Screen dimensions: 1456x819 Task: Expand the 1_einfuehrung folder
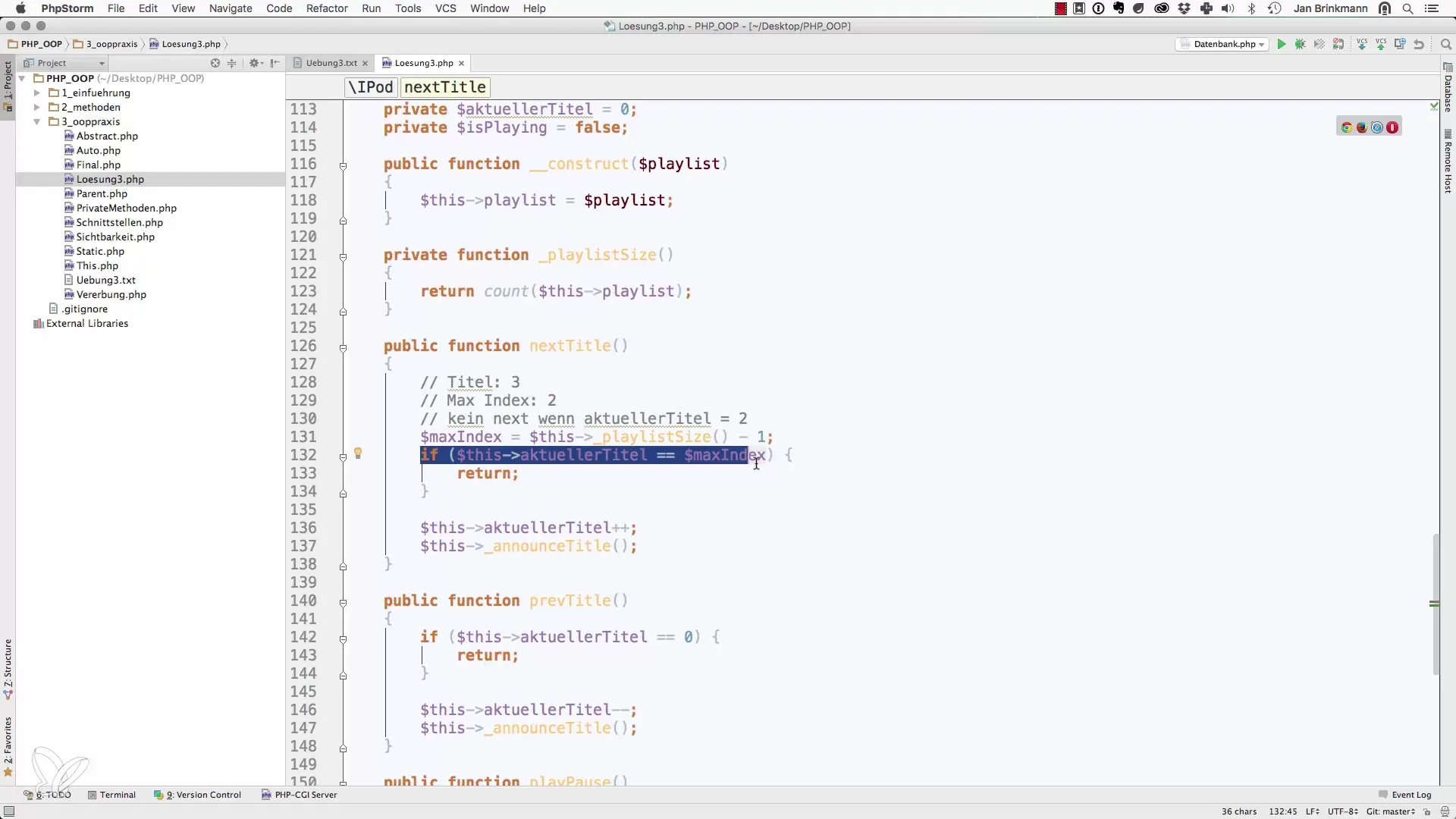pyautogui.click(x=36, y=93)
